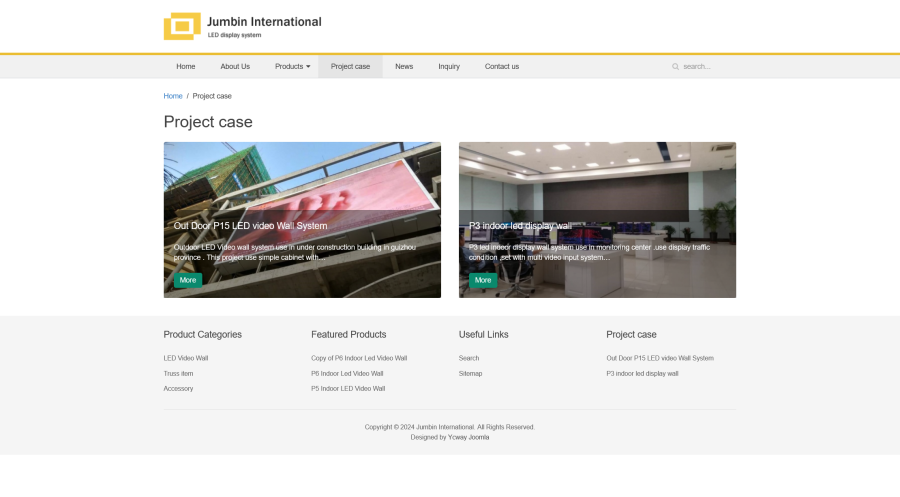
Task: Open the Sitemap footer link
Action: point(470,373)
